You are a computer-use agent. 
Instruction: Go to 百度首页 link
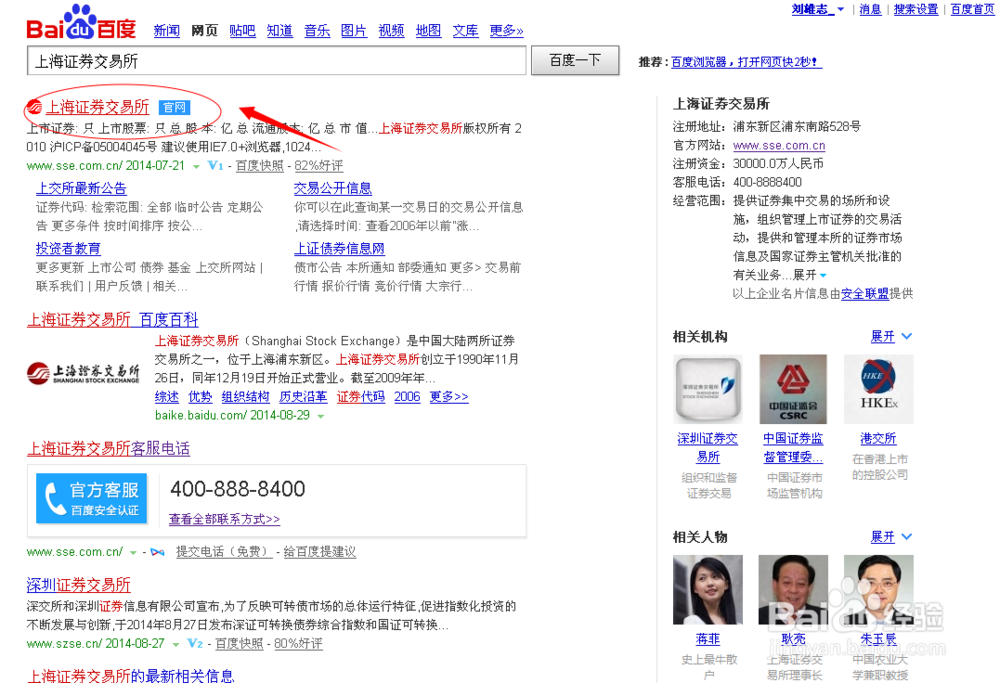972,10
